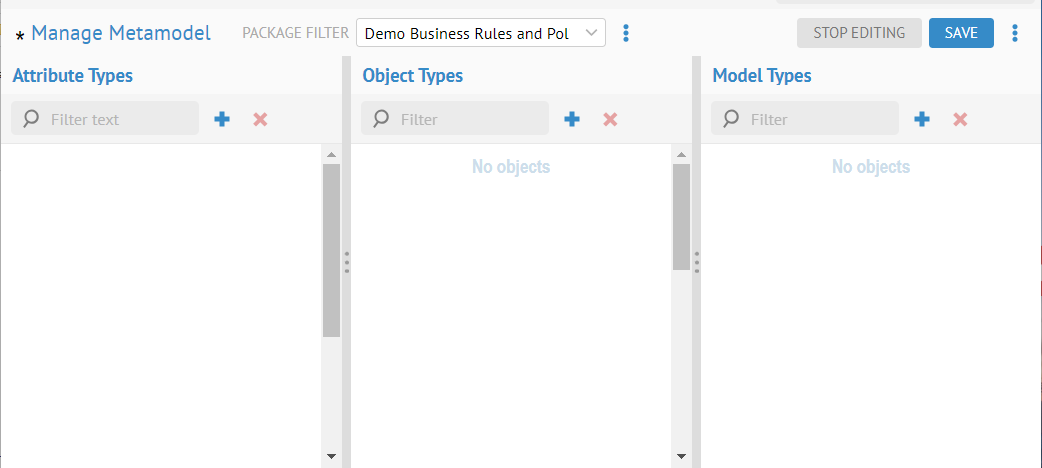Screen dimensions: 1042x468
Task: Expand the Package Filter dropdown
Action: [480, 33]
